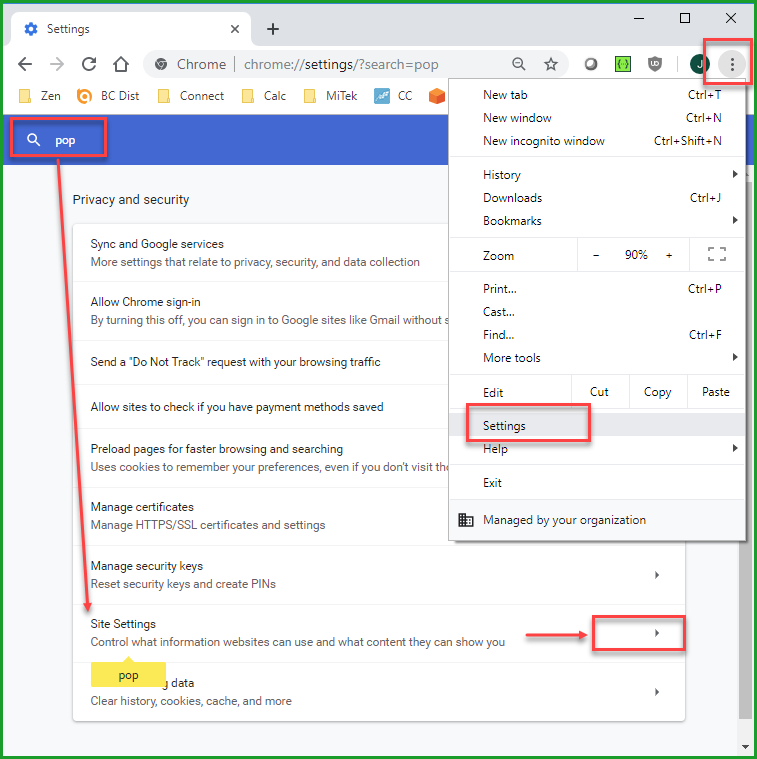Open Settings from the Chrome menu
757x759 pixels.
[x=597, y=425]
